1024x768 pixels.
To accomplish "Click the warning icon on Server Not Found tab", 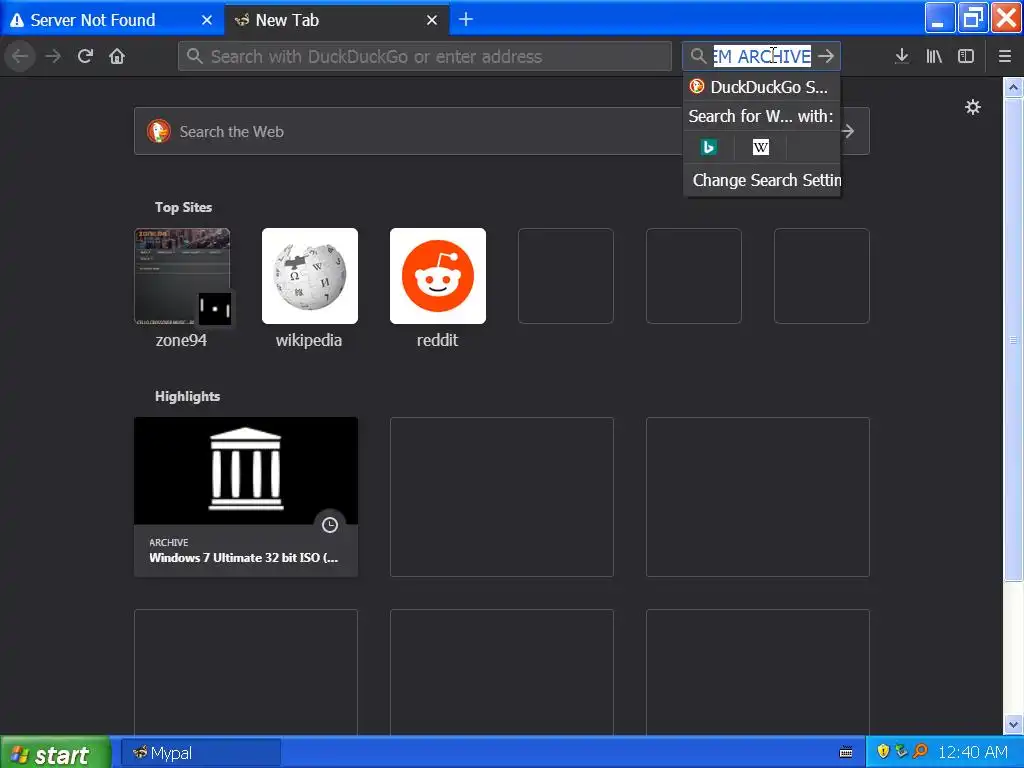I will point(17,20).
